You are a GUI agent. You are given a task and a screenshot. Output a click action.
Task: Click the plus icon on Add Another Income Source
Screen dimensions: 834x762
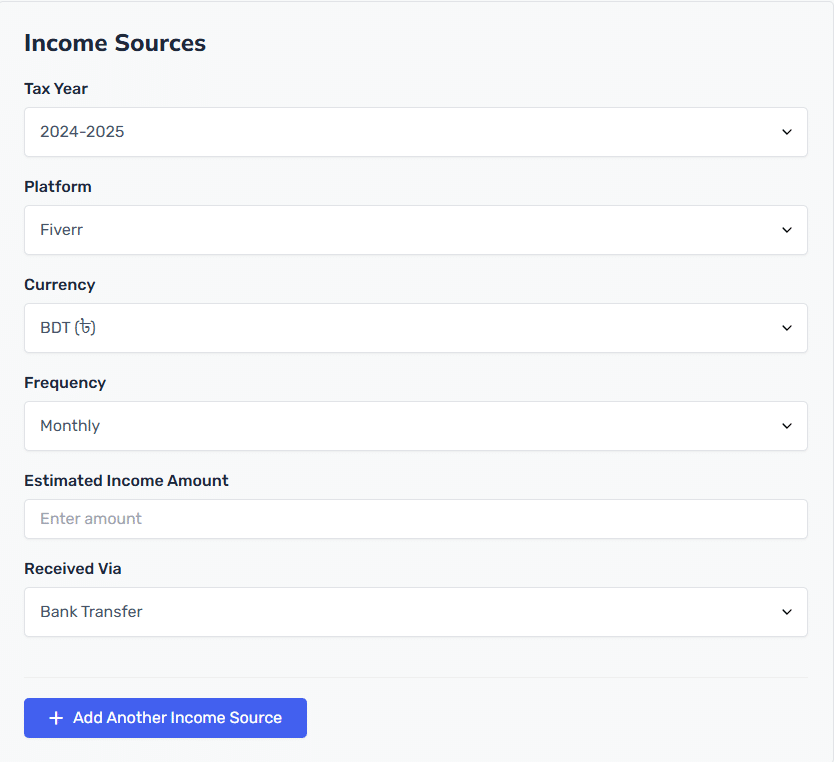coord(56,718)
